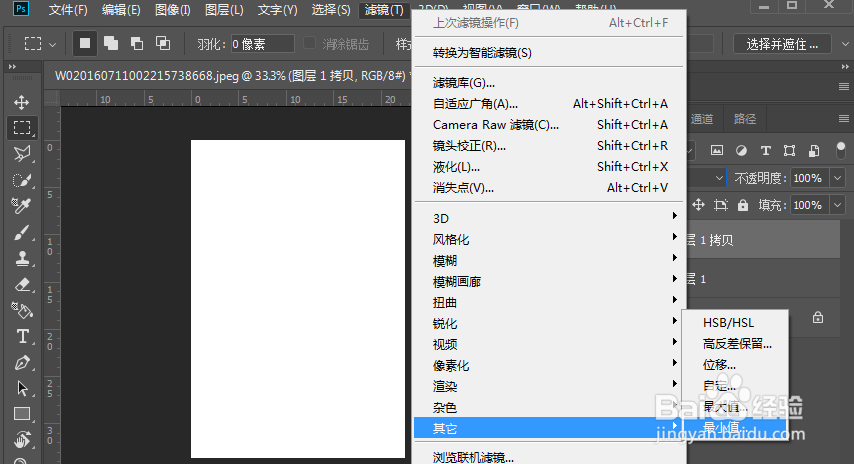Viewport: 854px width, 464px height.
Task: Select the Eraser tool
Action: pyautogui.click(x=22, y=284)
